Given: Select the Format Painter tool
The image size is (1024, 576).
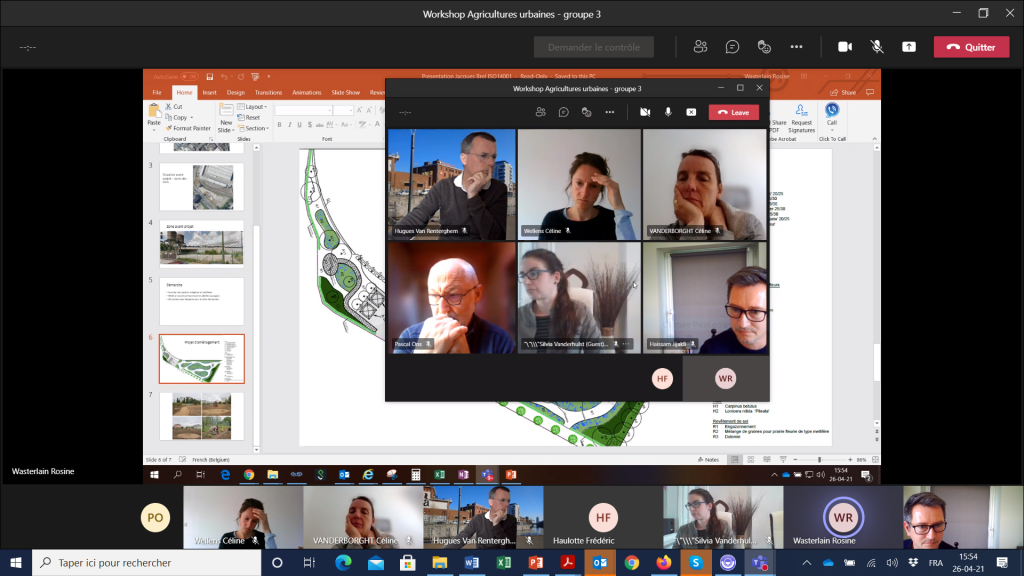Looking at the screenshot, I should coord(188,129).
